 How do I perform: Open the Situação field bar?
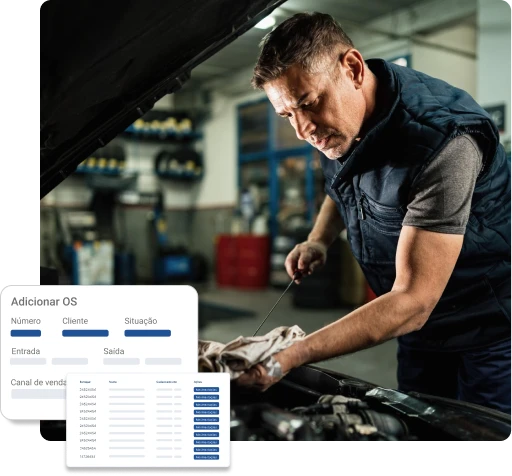pyautogui.click(x=148, y=333)
